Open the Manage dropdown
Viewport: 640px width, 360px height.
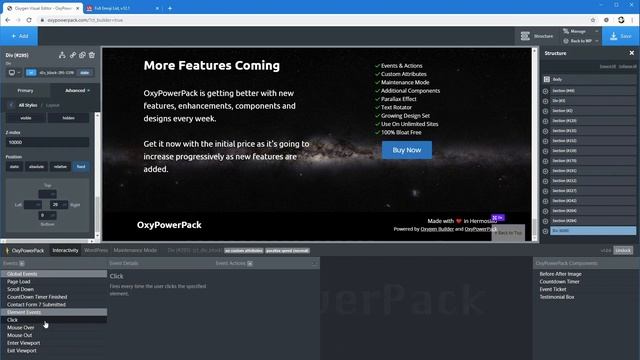pyautogui.click(x=580, y=31)
